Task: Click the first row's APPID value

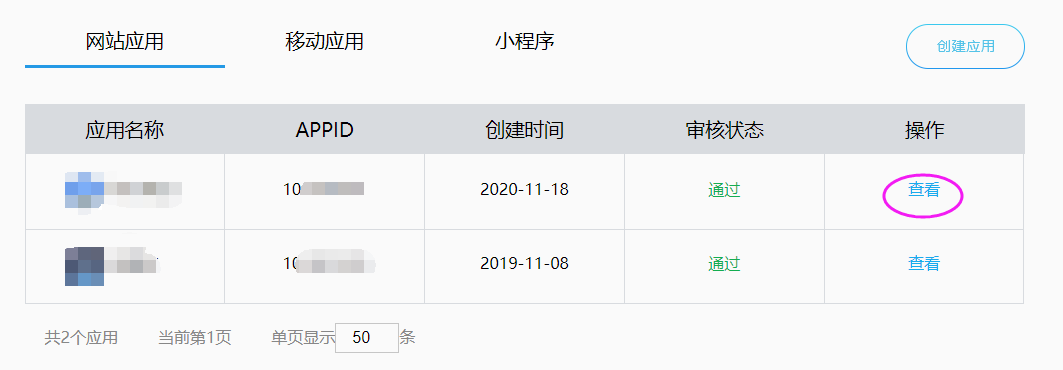Action: coord(324,189)
